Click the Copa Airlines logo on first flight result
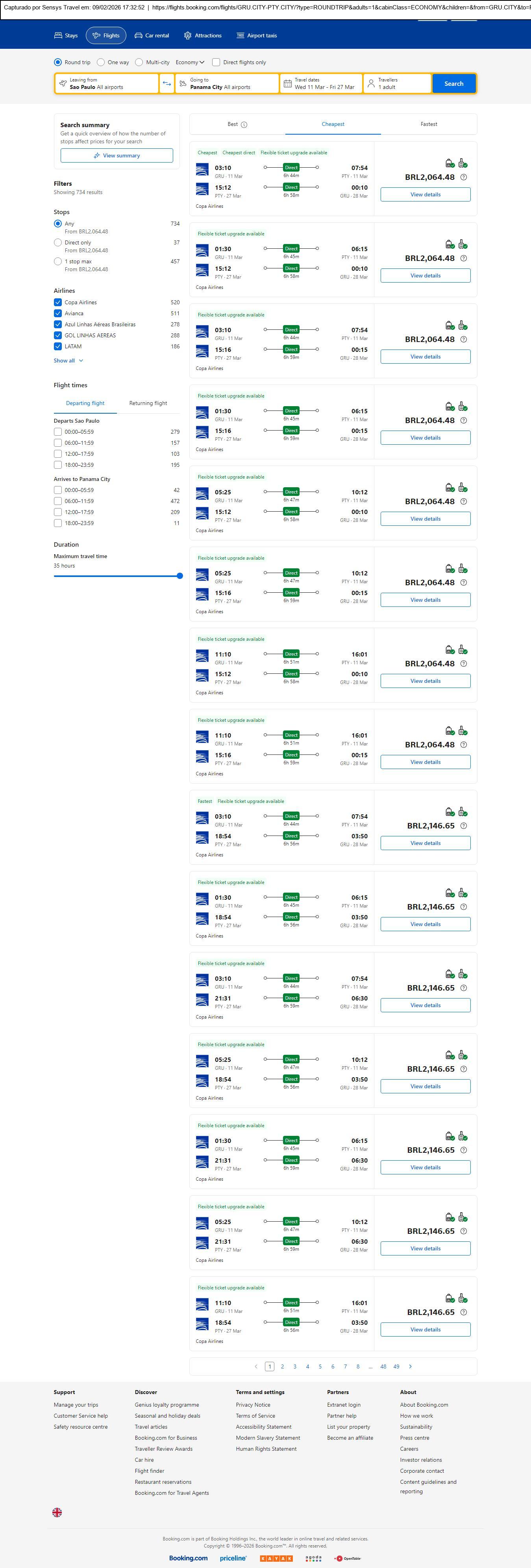 point(202,169)
